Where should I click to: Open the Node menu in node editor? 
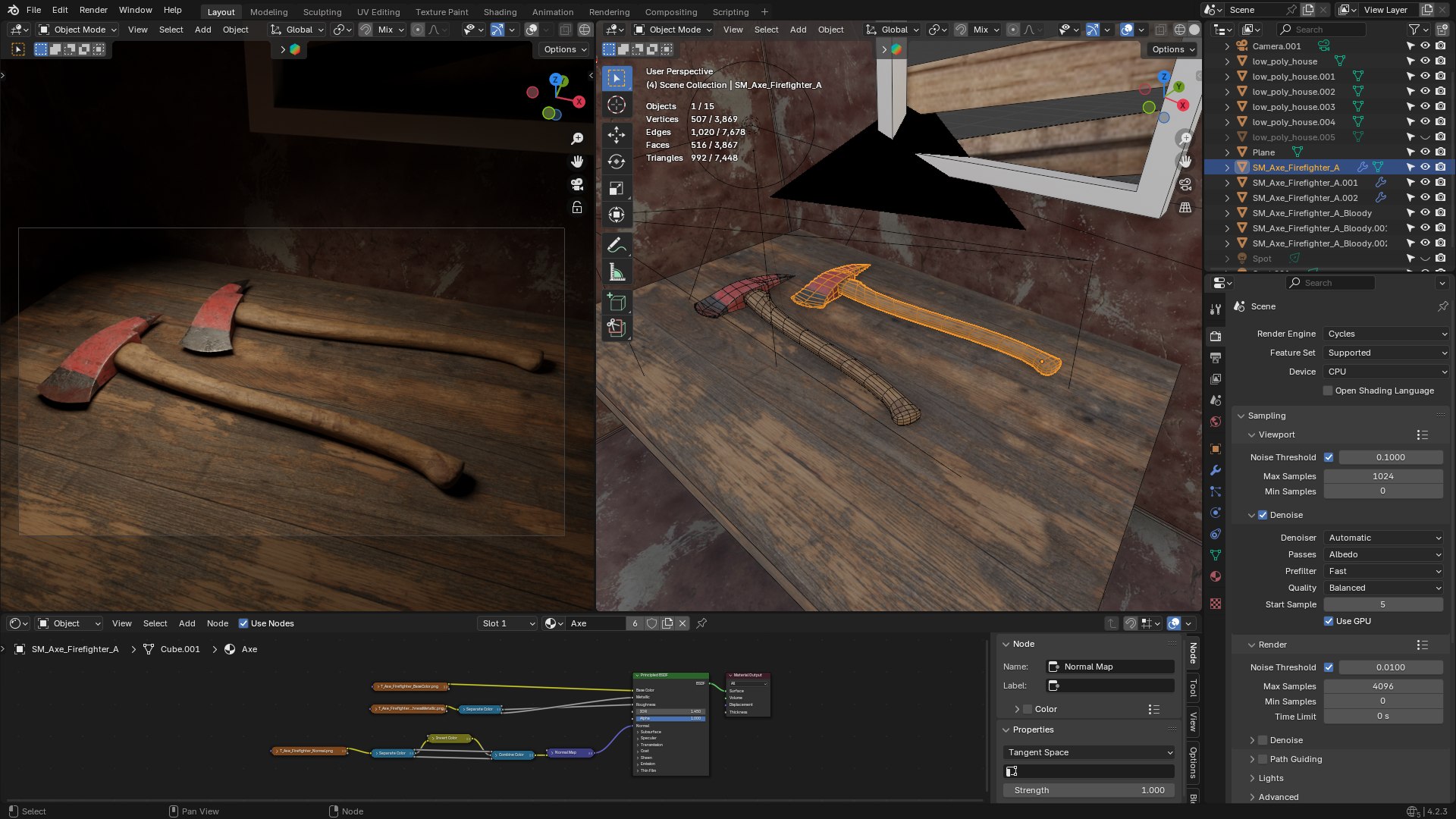coord(218,623)
